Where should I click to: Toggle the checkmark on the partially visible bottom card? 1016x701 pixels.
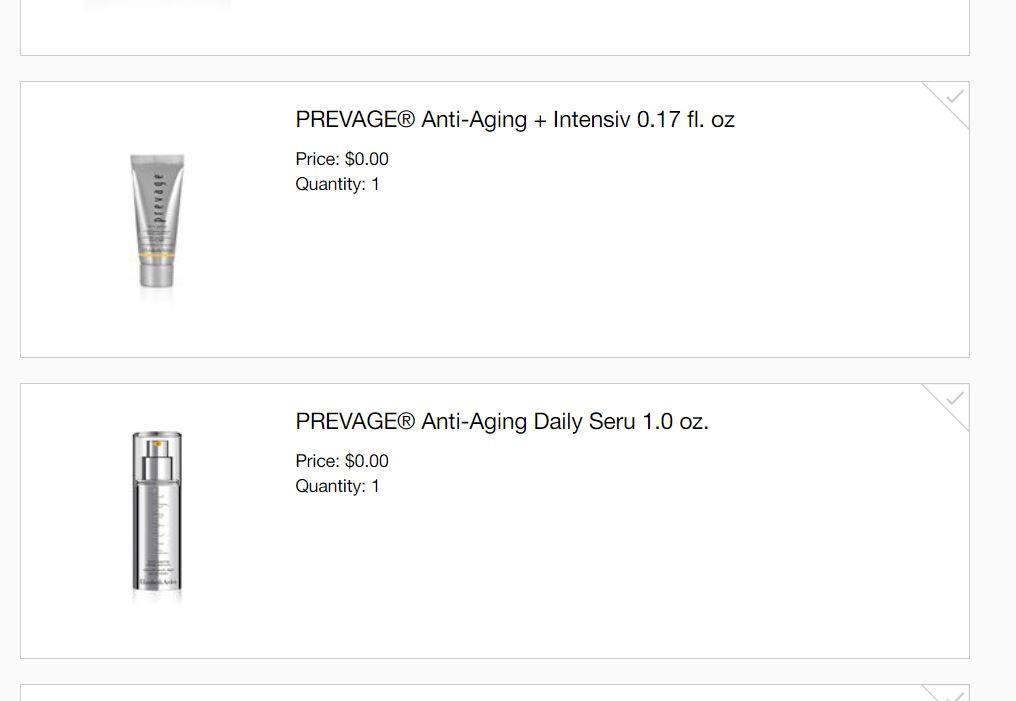[x=954, y=695]
